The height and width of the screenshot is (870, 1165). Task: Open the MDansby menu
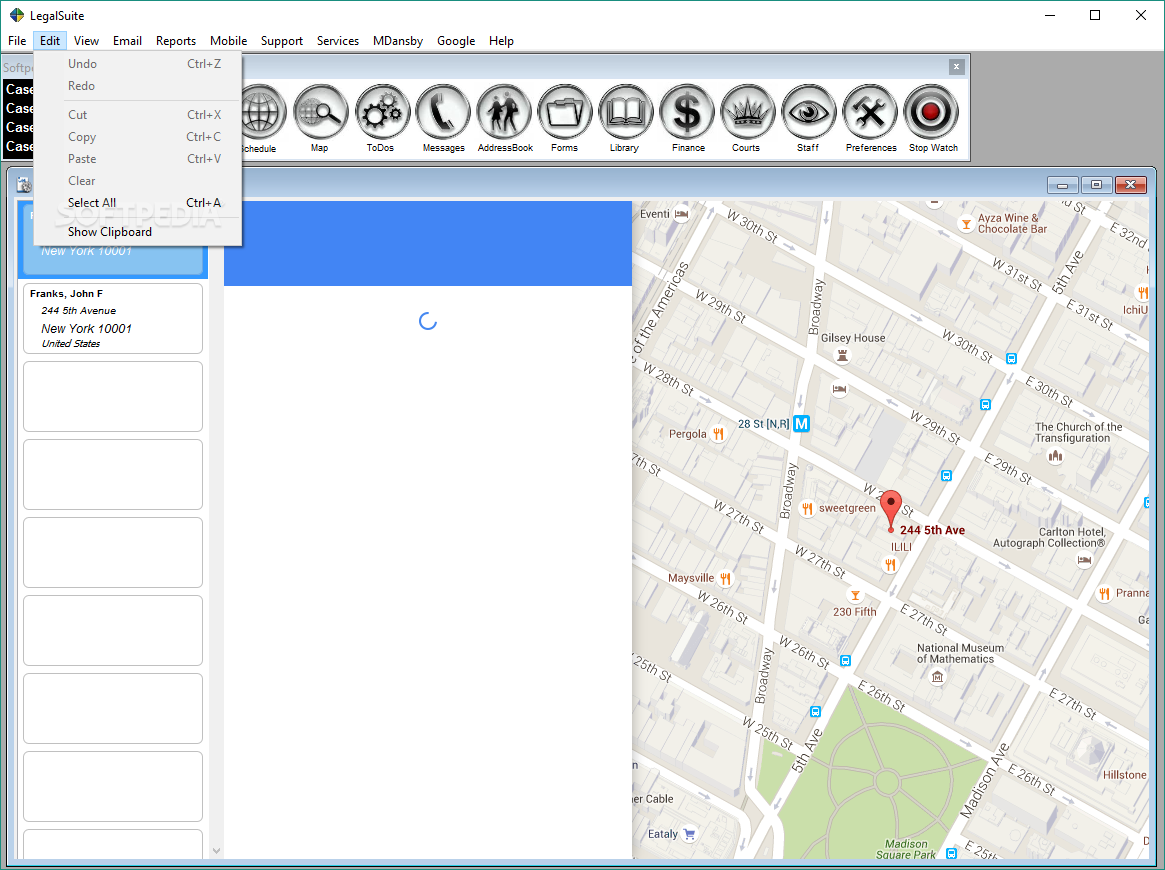397,41
